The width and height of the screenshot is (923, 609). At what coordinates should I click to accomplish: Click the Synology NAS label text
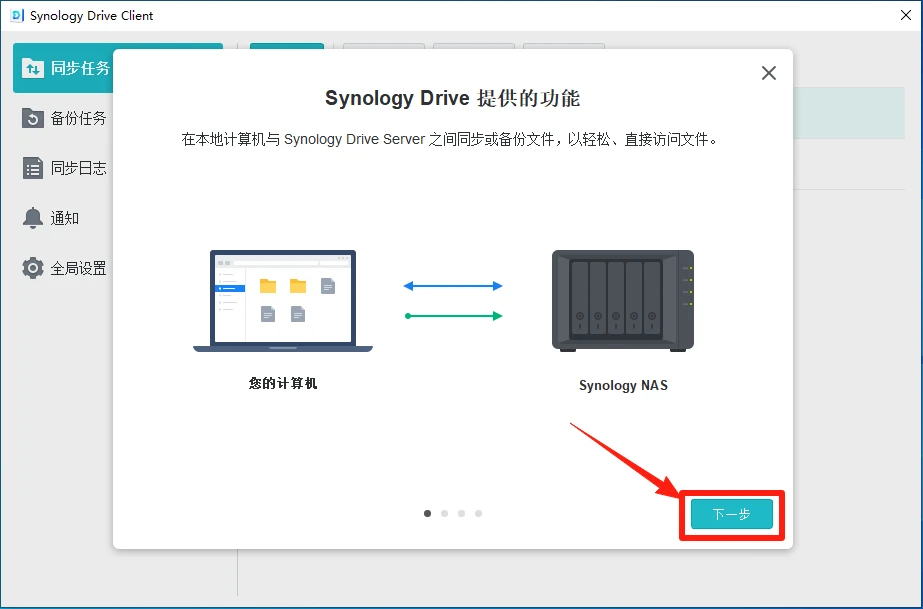click(623, 385)
